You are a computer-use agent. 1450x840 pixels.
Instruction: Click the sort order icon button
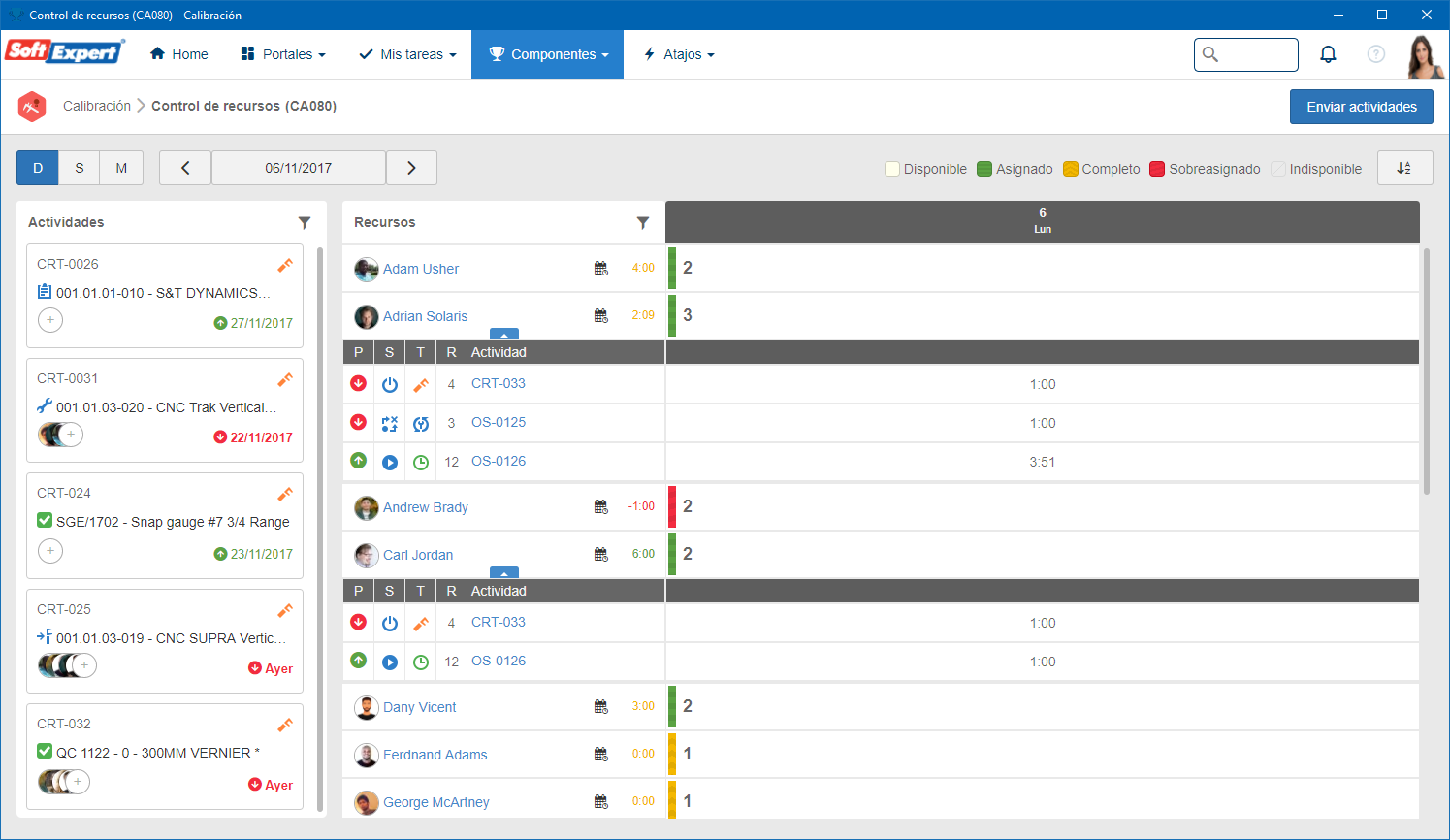1404,168
